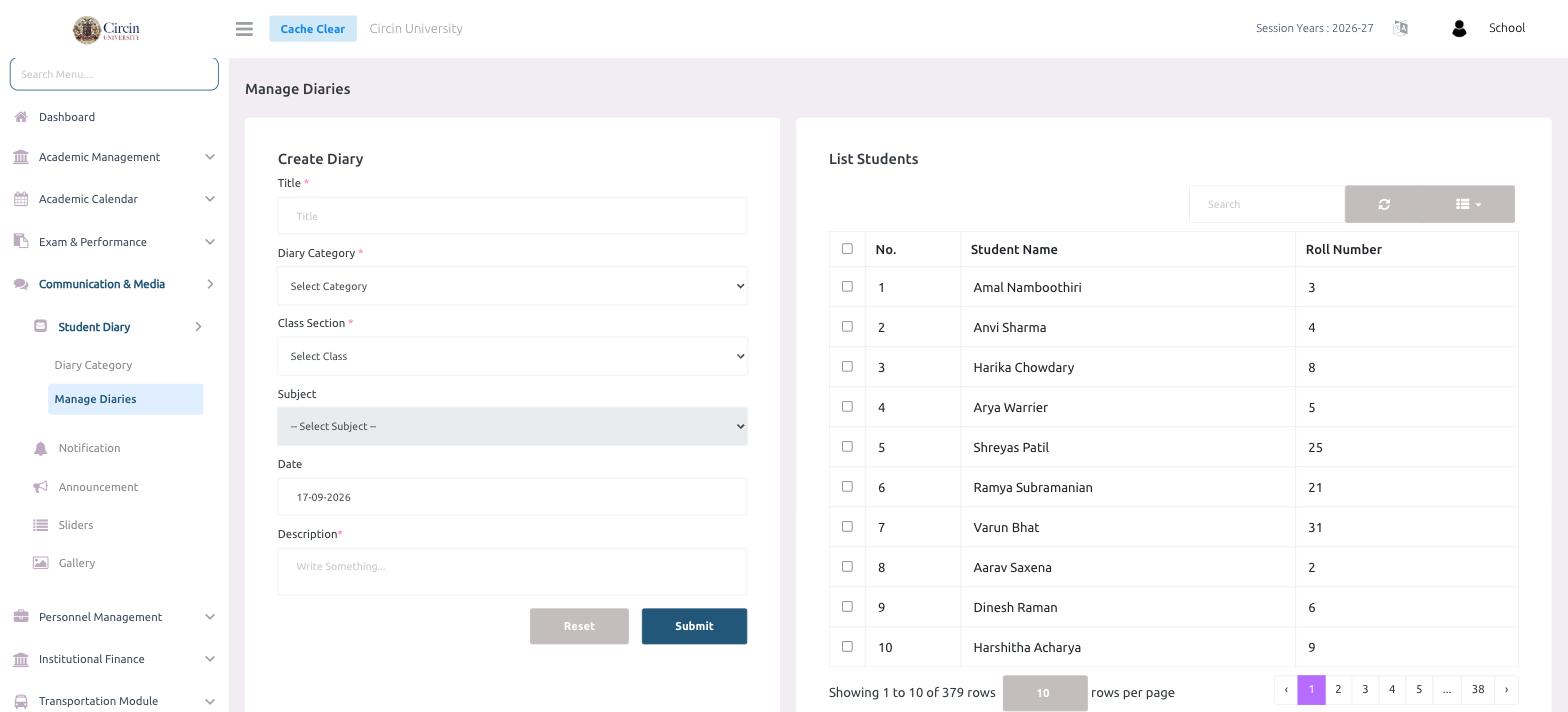Screen dimensions: 1568x712
Task: Collapse Communication & Media chevron
Action: pyautogui.click(x=210, y=284)
